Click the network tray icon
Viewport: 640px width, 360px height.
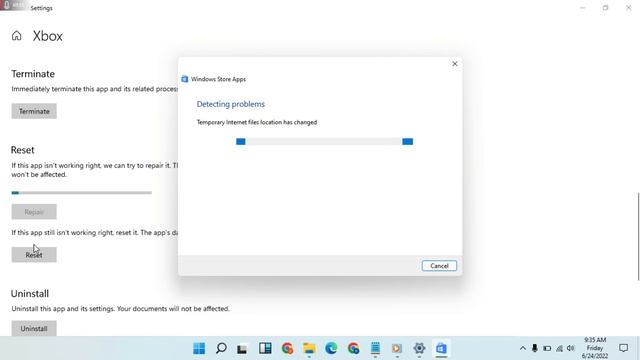[x=559, y=348]
